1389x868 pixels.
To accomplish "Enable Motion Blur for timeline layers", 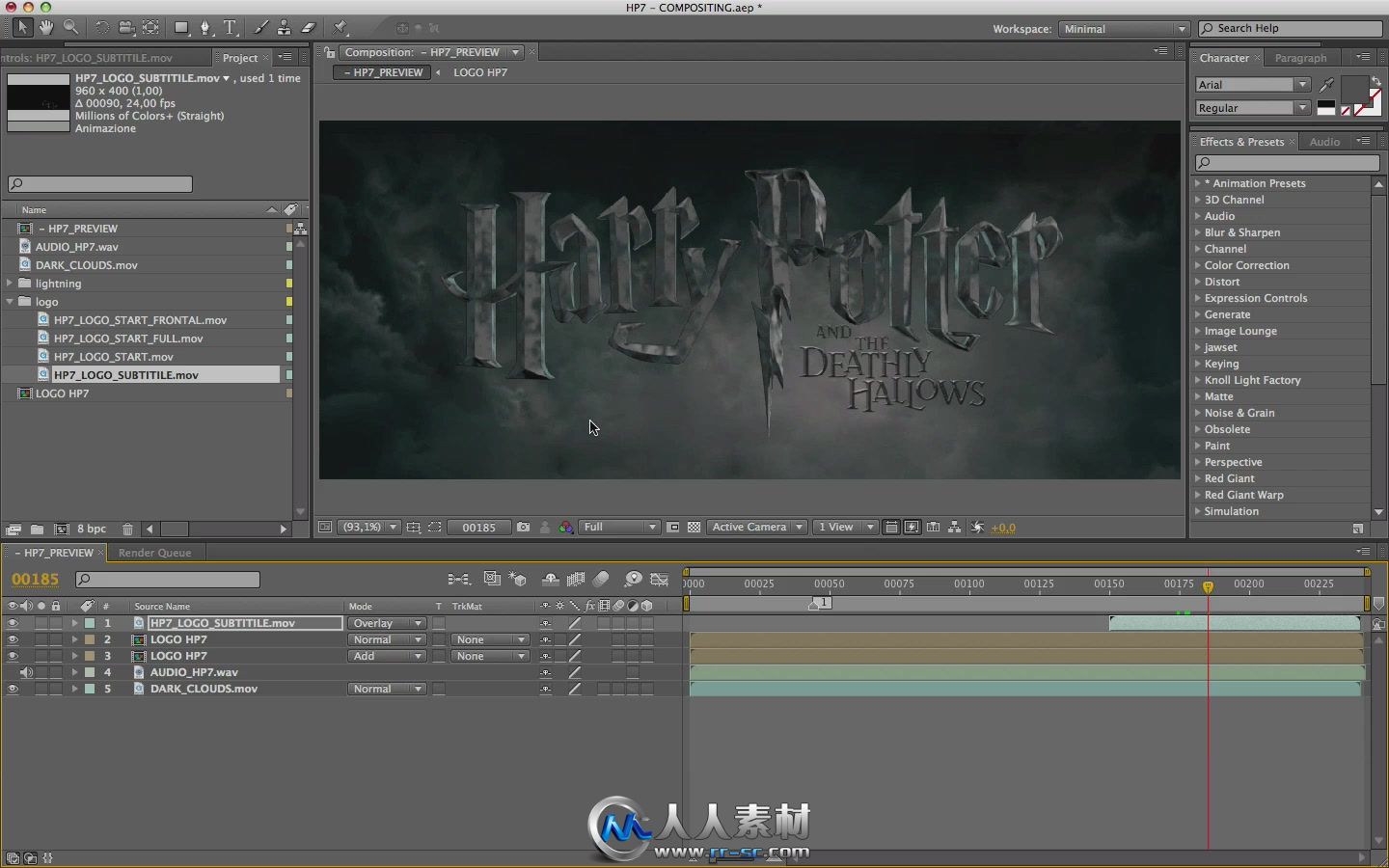I will tap(601, 579).
